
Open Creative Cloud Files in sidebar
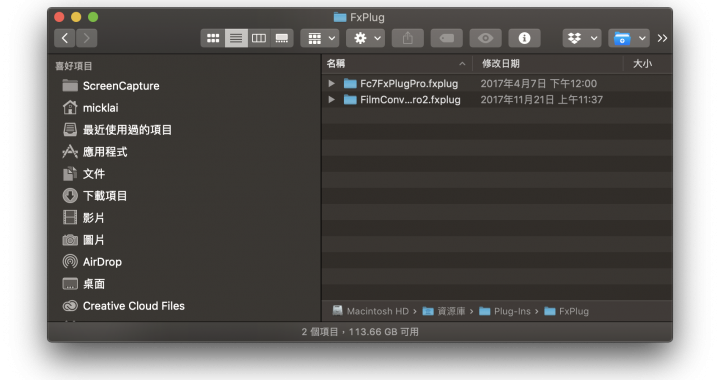(184, 306)
